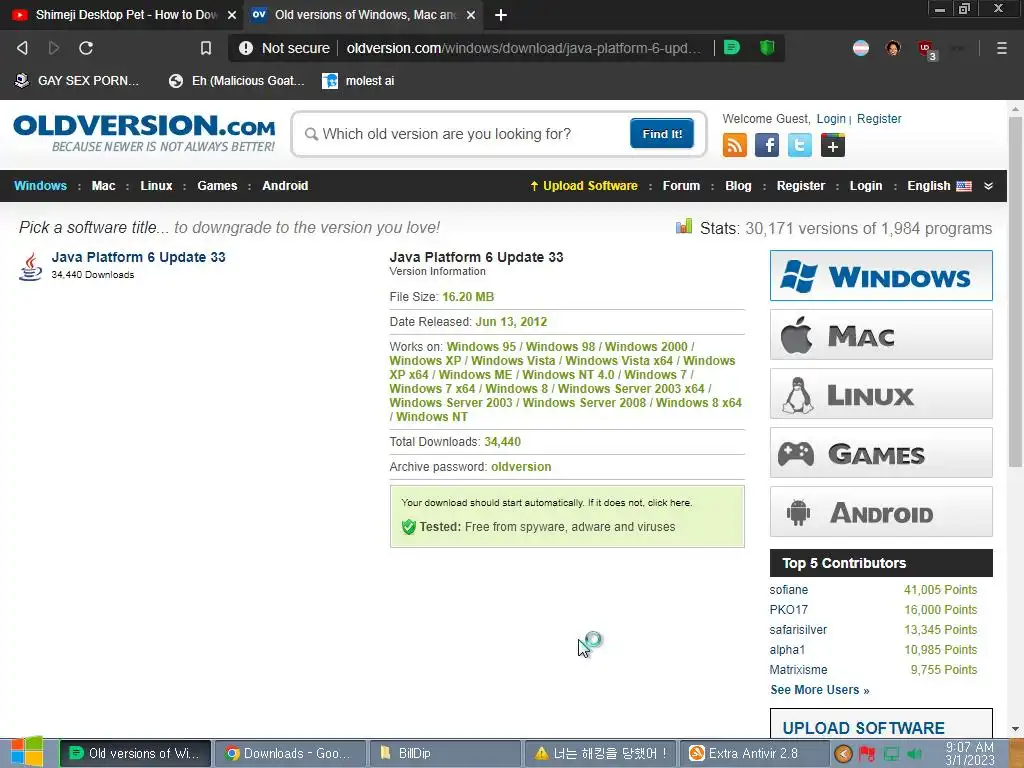Open the Eh (Malicious Goat bookmark
Image resolution: width=1024 pixels, height=768 pixels.
pos(236,80)
